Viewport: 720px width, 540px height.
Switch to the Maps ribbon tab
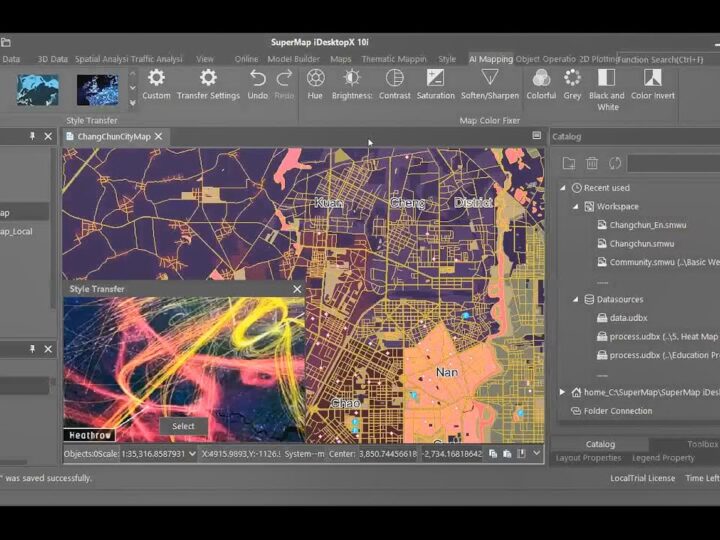[x=340, y=59]
